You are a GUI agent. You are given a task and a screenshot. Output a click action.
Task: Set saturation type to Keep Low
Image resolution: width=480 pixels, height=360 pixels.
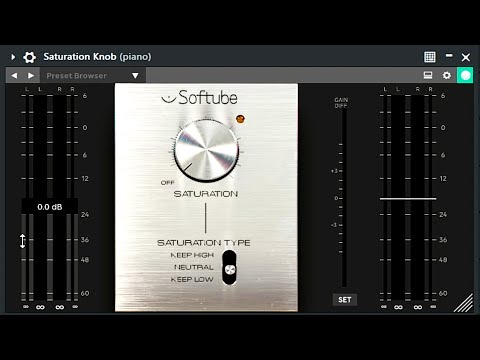click(x=192, y=279)
